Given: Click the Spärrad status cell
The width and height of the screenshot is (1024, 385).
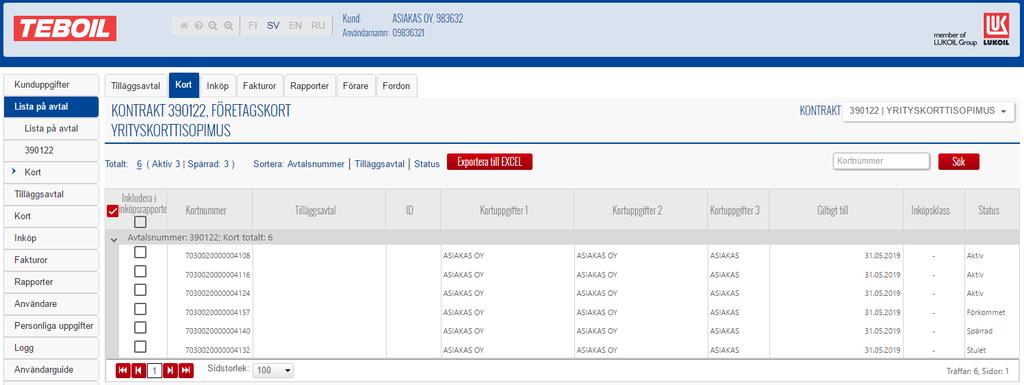Looking at the screenshot, I should tap(980, 331).
